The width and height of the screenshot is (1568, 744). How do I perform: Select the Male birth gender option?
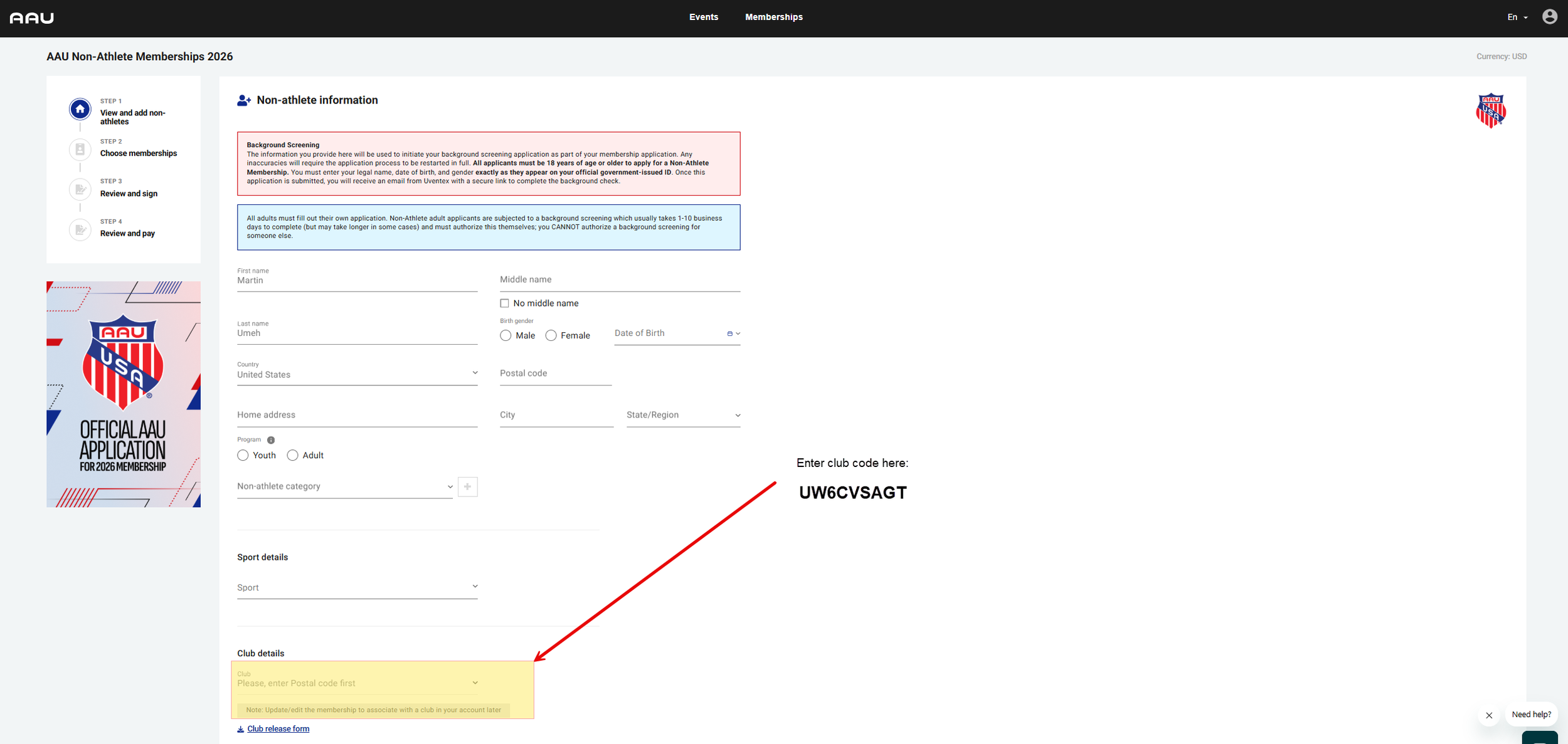506,336
